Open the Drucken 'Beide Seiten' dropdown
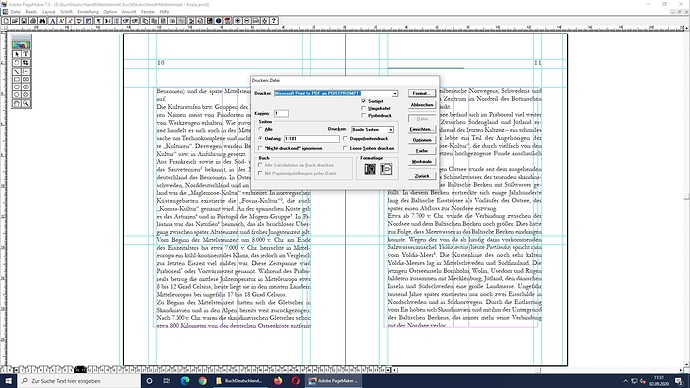The height and width of the screenshot is (388, 690). (390, 130)
